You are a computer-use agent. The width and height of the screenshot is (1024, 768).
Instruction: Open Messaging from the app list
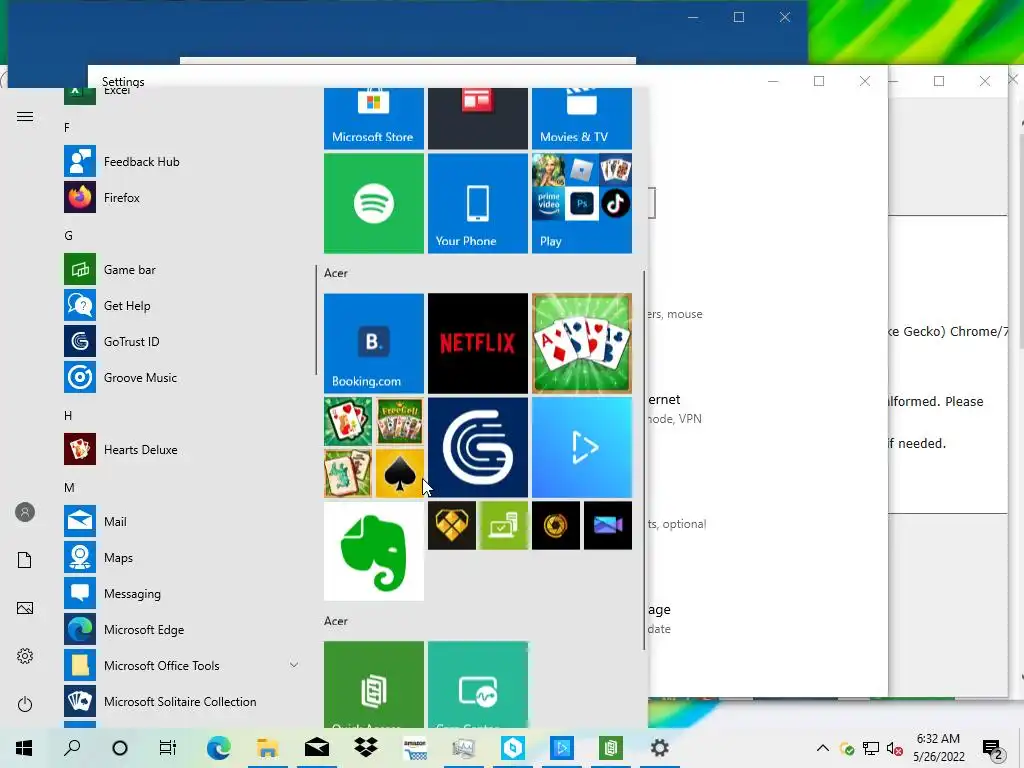(x=183, y=593)
